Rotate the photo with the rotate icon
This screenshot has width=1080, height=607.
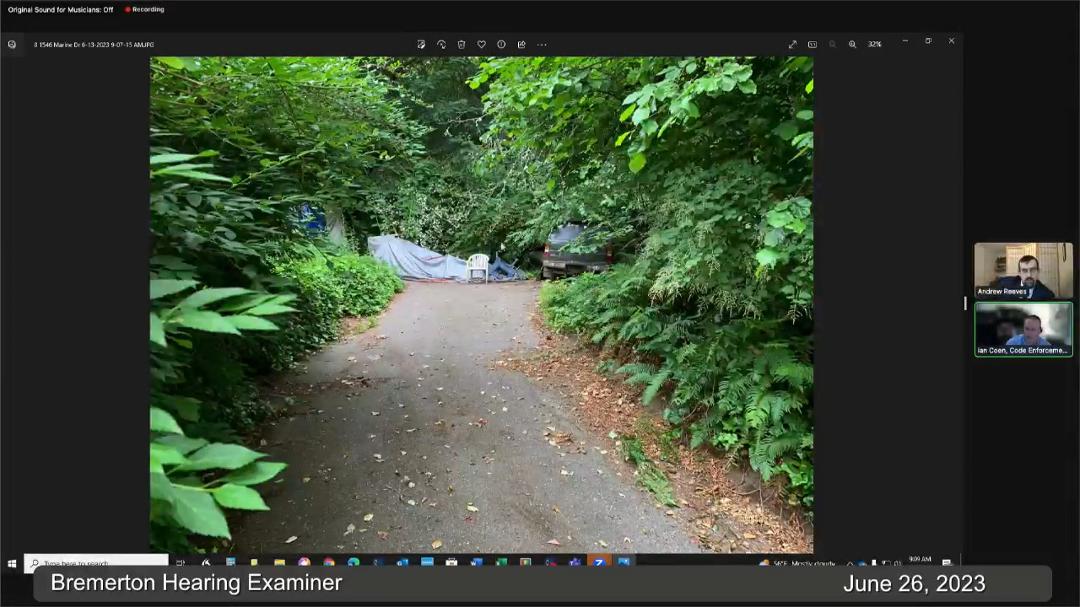coord(441,44)
